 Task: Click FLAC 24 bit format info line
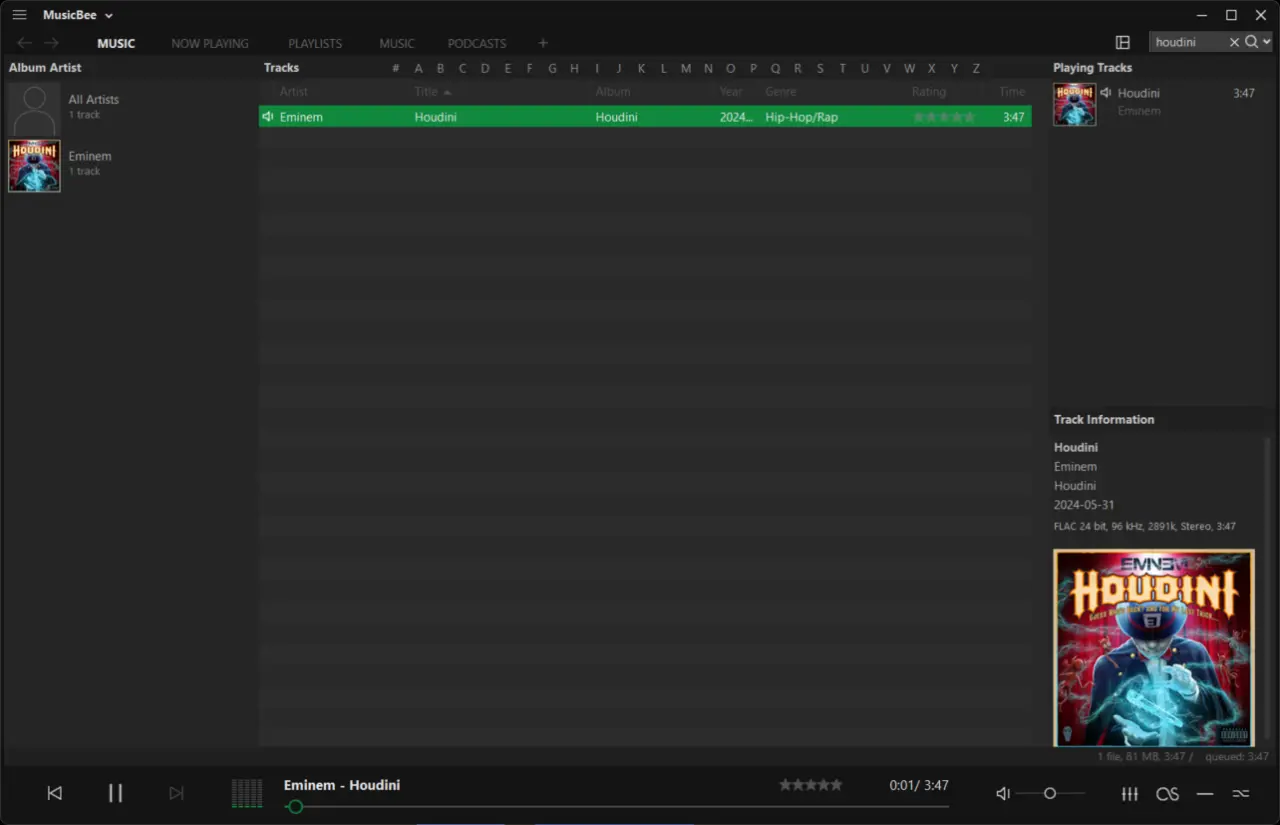pos(1145,526)
